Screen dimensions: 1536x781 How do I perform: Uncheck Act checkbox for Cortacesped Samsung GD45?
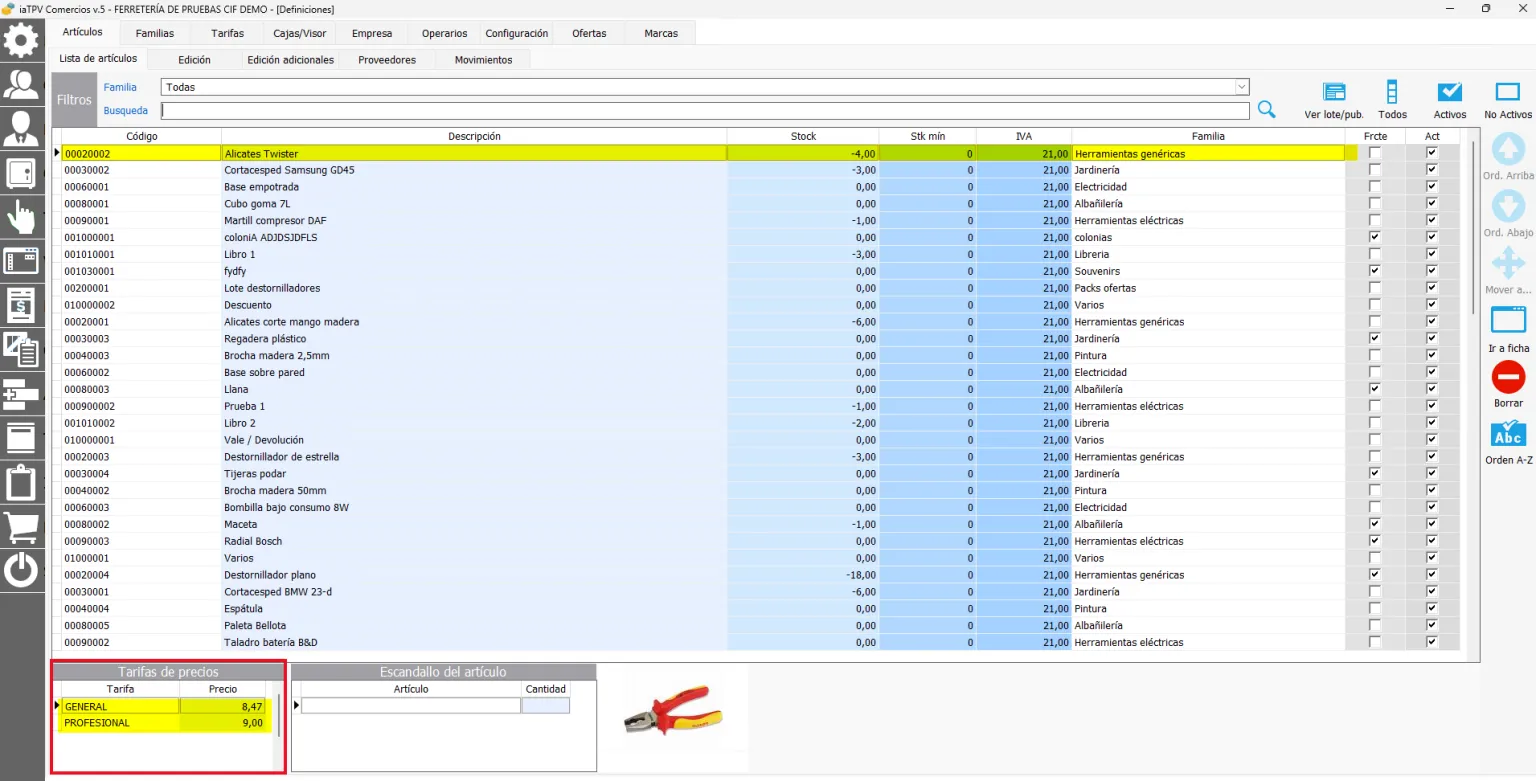pos(1432,170)
